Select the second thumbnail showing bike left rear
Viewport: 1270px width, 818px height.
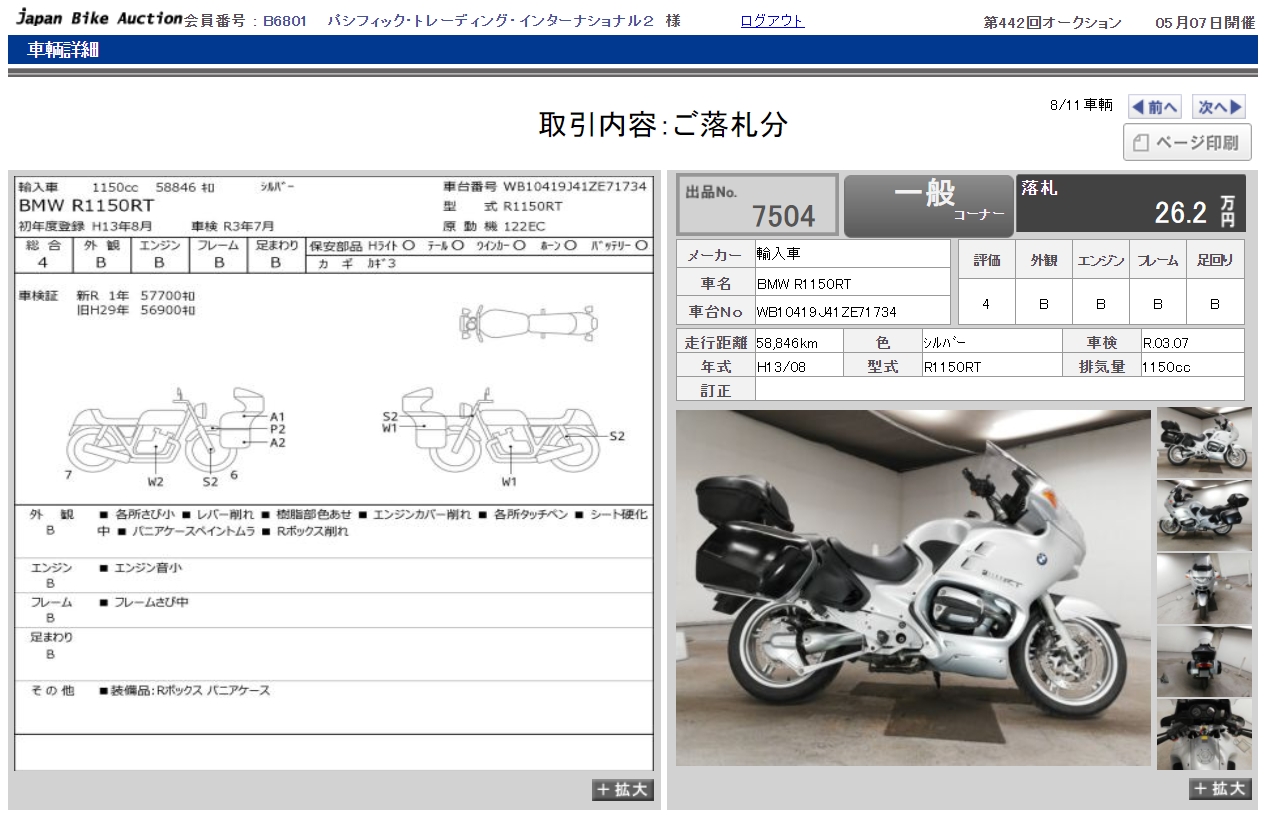tap(1204, 515)
